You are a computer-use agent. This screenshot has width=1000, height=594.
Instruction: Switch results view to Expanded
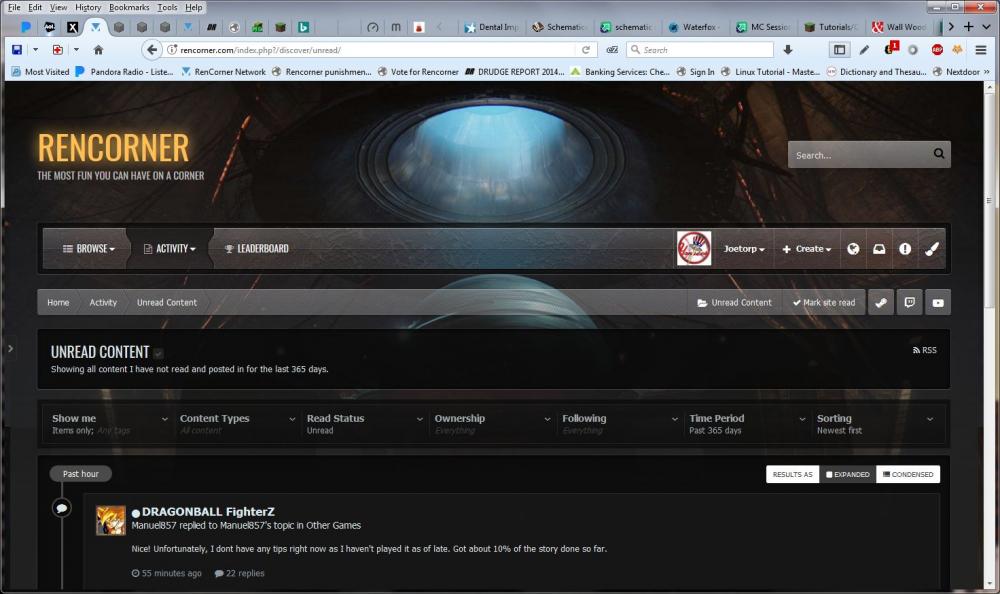coord(847,475)
